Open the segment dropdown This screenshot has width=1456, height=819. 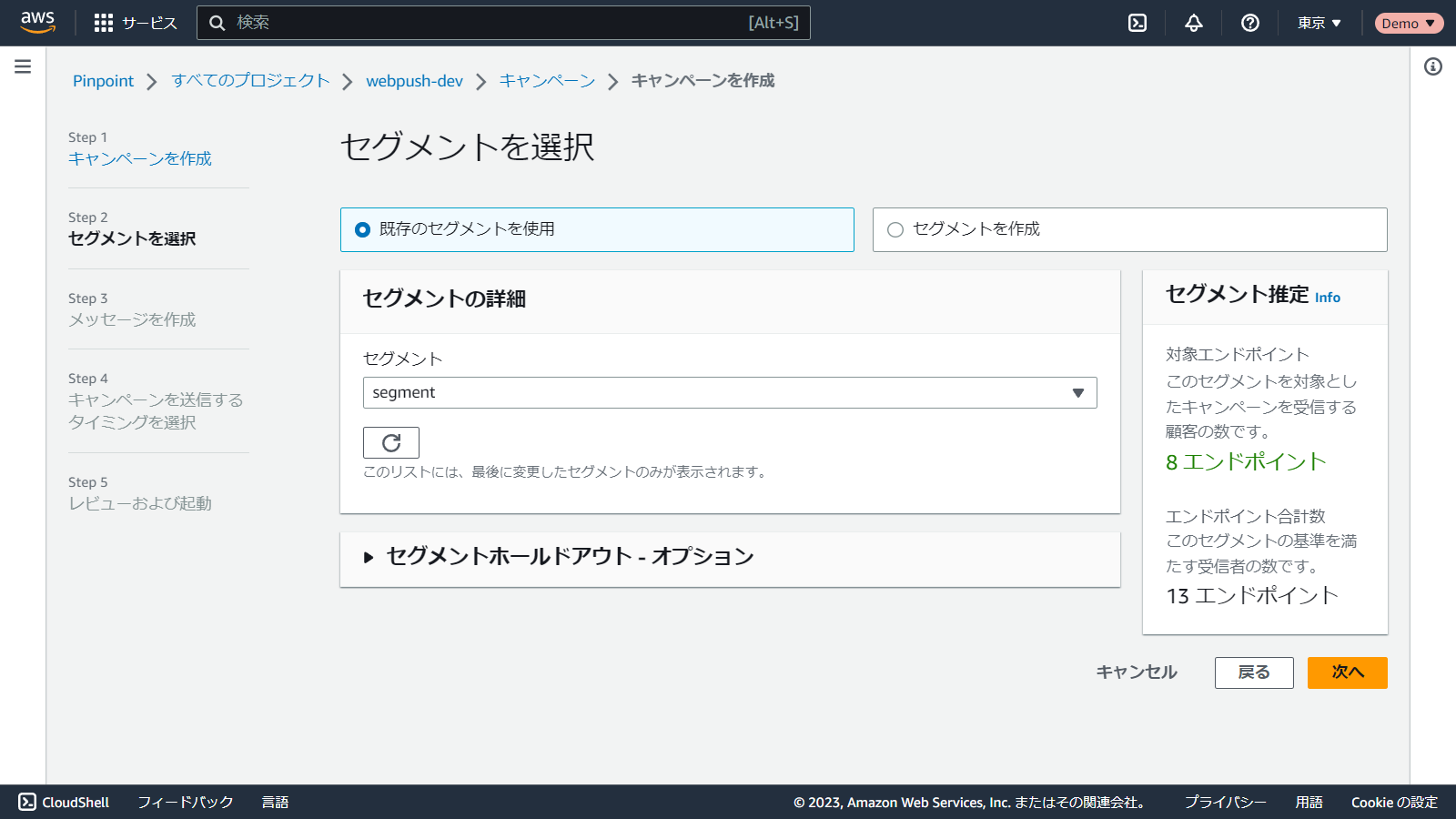[x=730, y=393]
